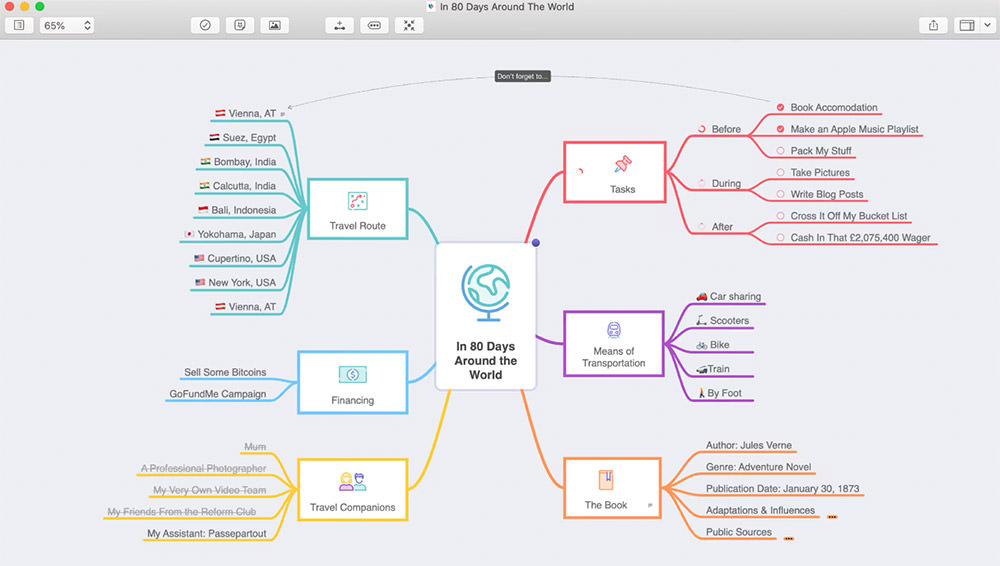Open the dropdown arrow next to inspector button
This screenshot has height=566, width=1000.
pos(987,26)
